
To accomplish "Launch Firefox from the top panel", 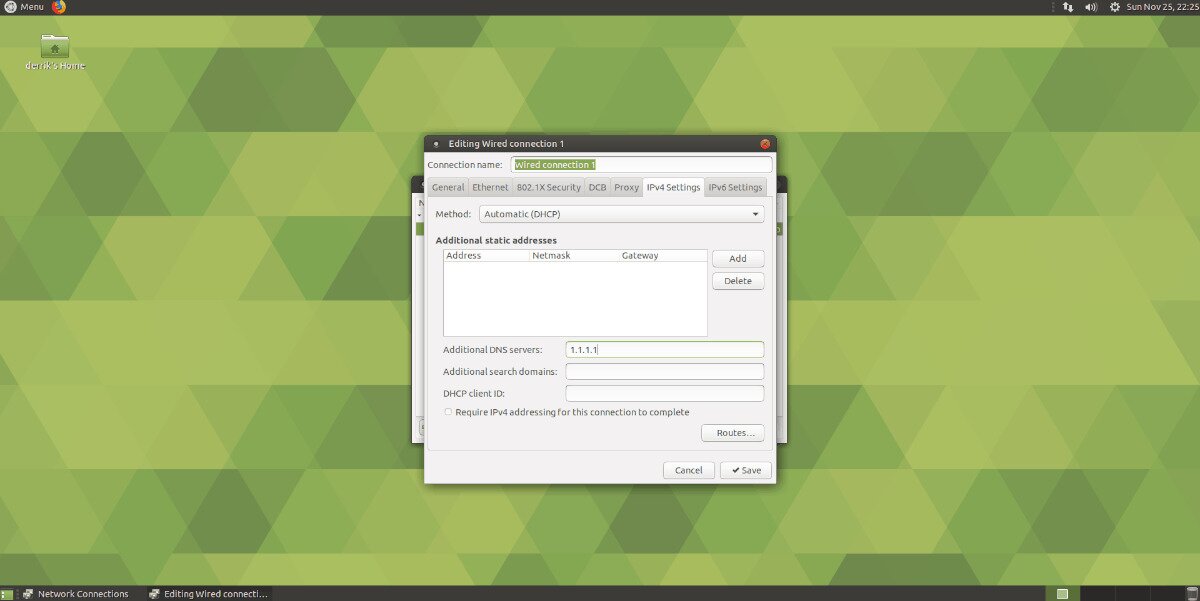I will click(59, 7).
